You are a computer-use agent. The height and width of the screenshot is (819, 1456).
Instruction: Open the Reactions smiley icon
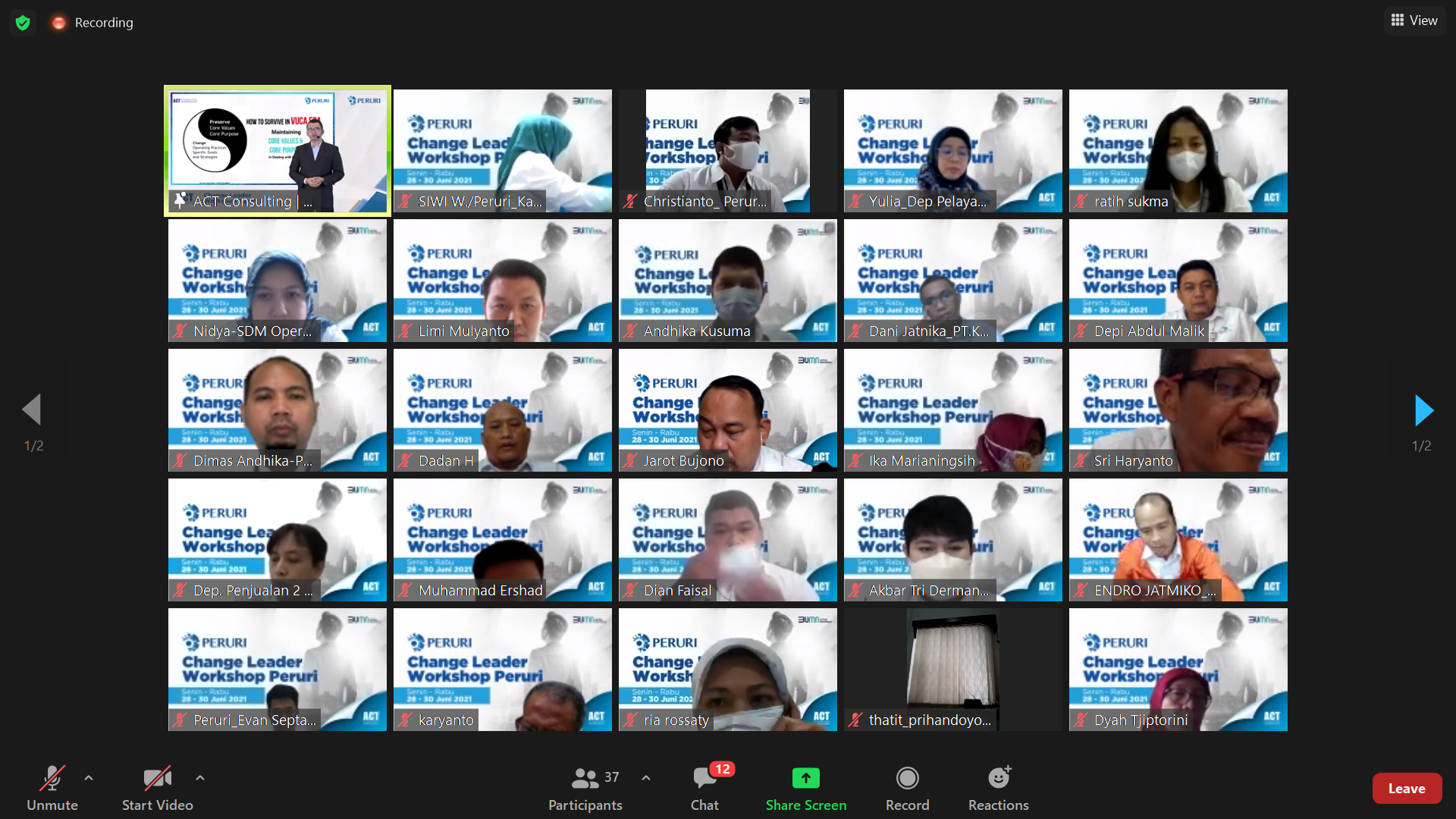(998, 778)
